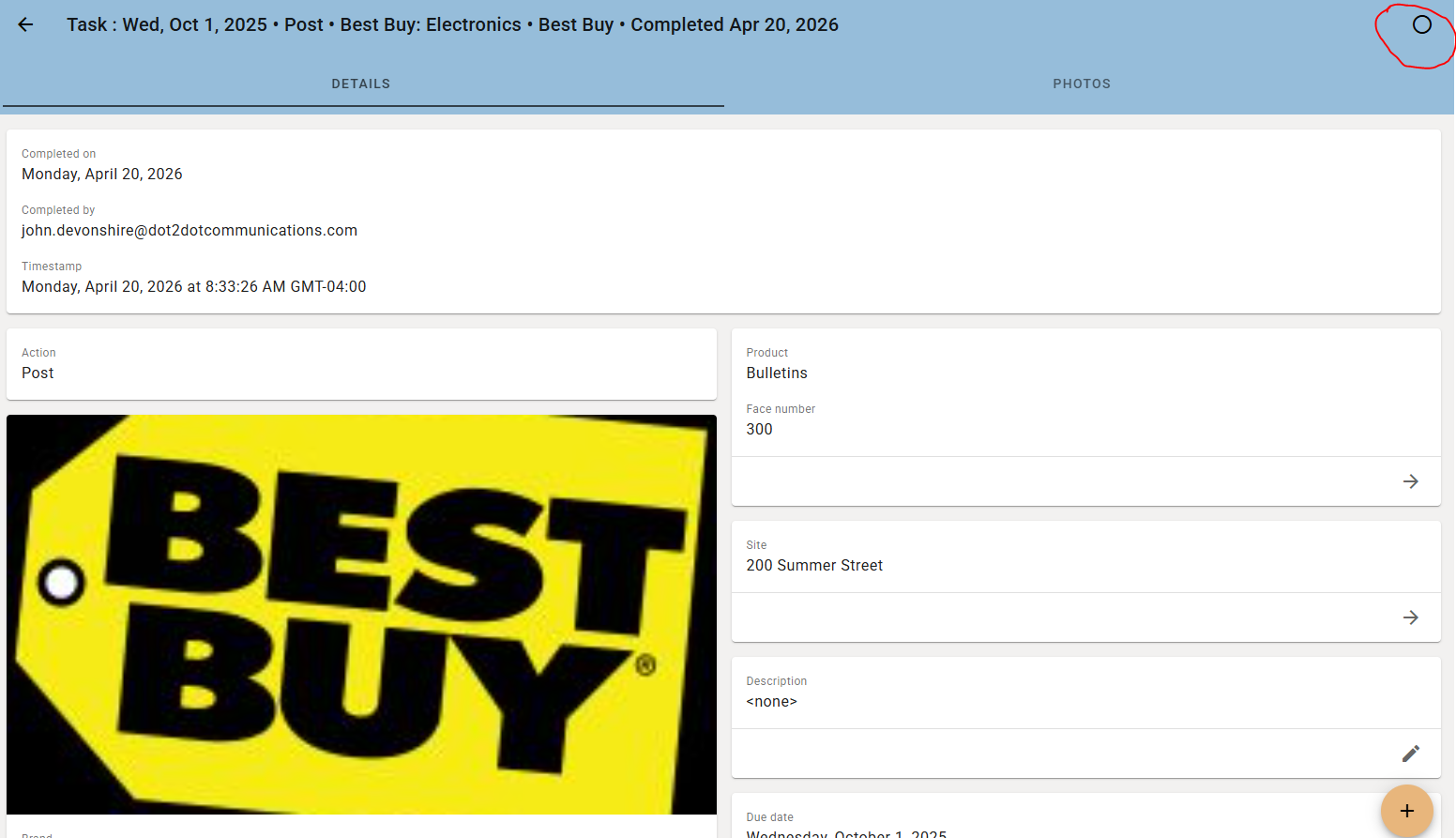Click the Task title in header
Image resolution: width=1456 pixels, height=838 pixels.
point(452,24)
